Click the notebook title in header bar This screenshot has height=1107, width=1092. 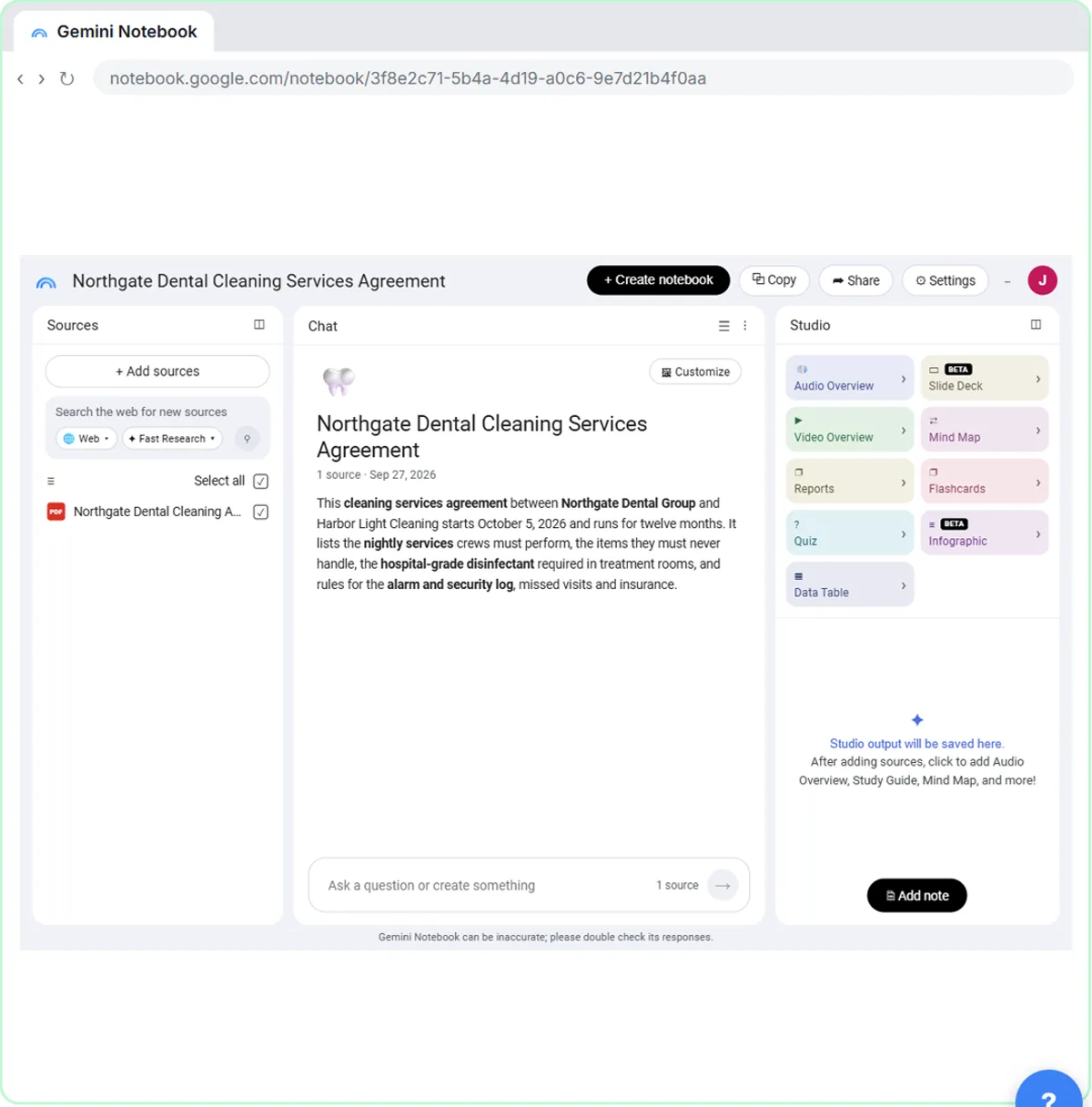click(x=258, y=281)
